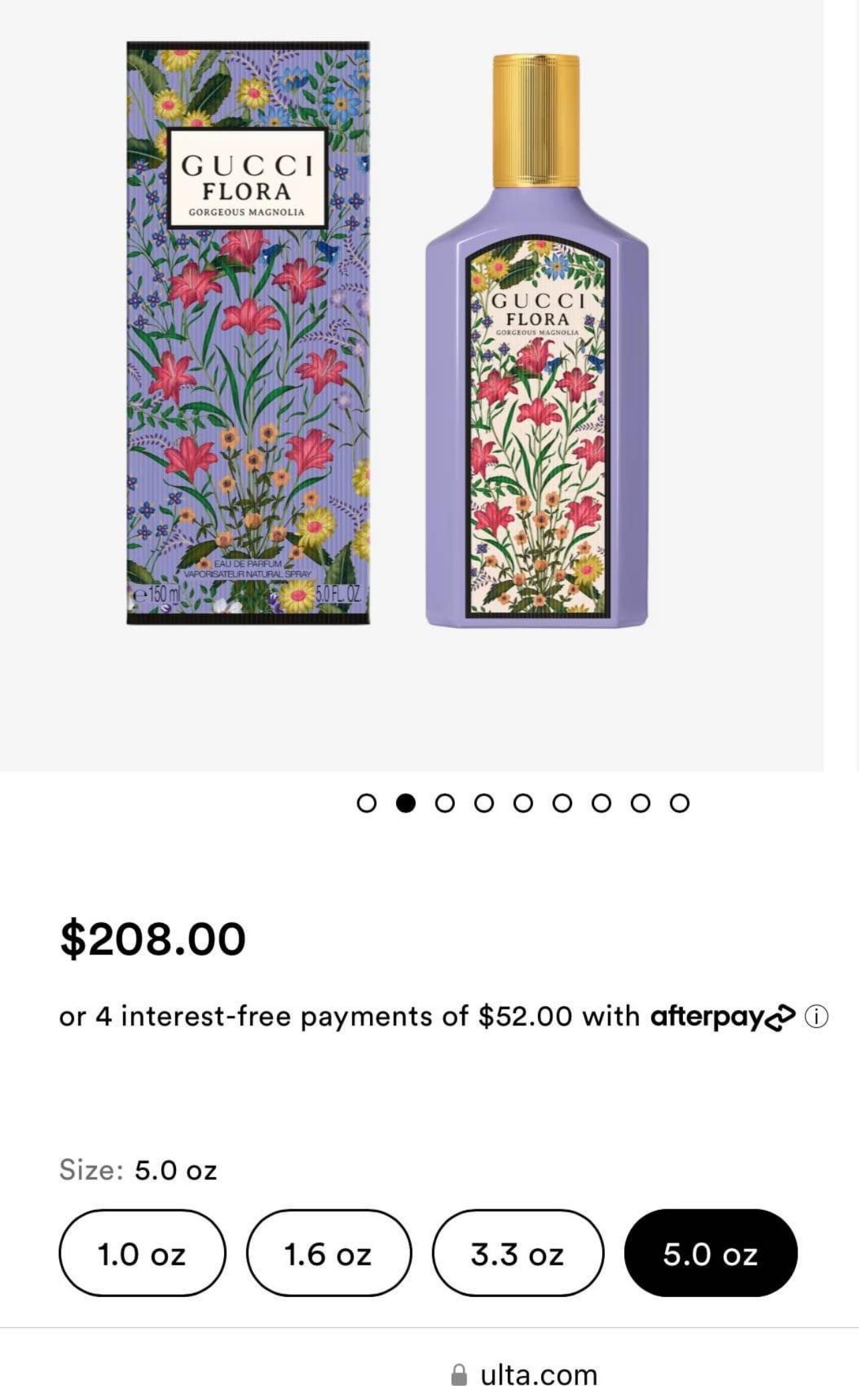Screen dimensions: 859x1400
Task: Show the fifth carousel image dot
Action: click(x=523, y=803)
